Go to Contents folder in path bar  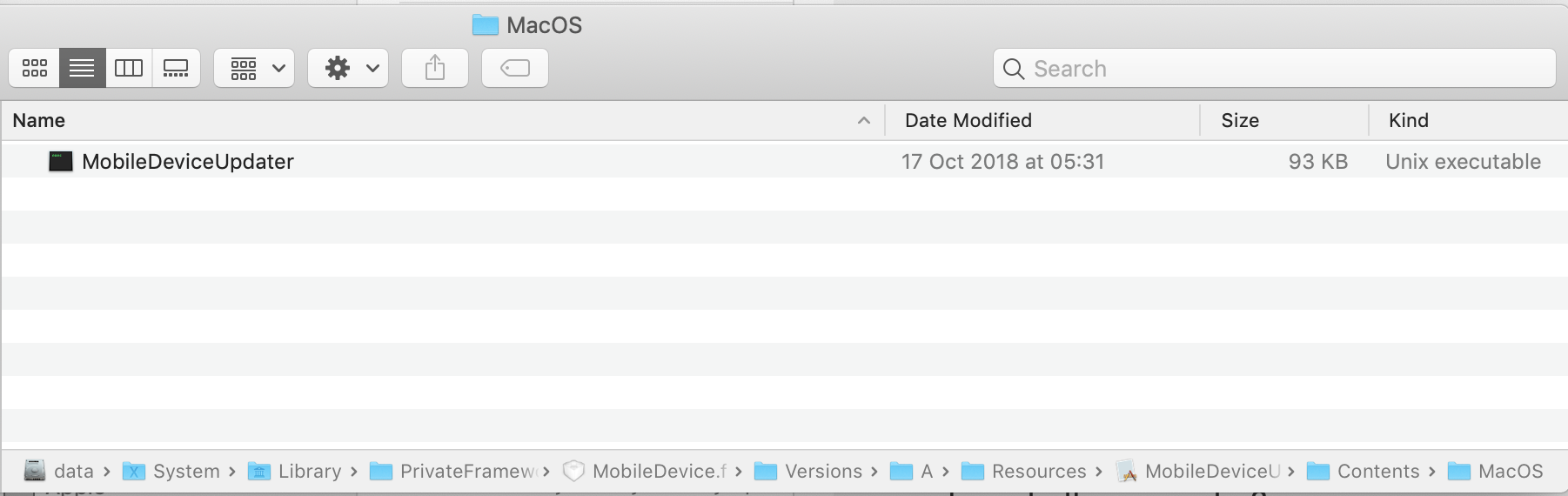tap(1377, 472)
